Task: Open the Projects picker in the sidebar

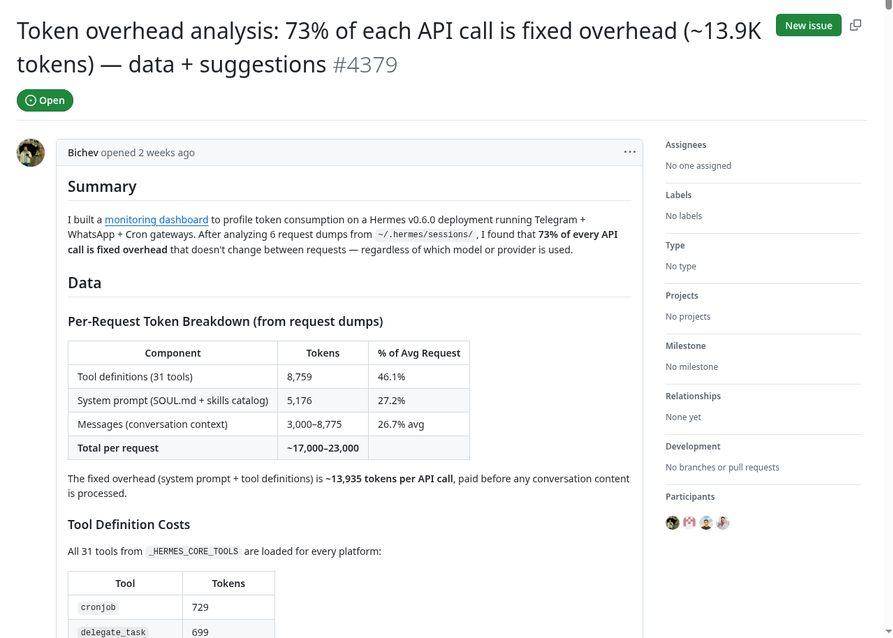Action: [x=682, y=295]
